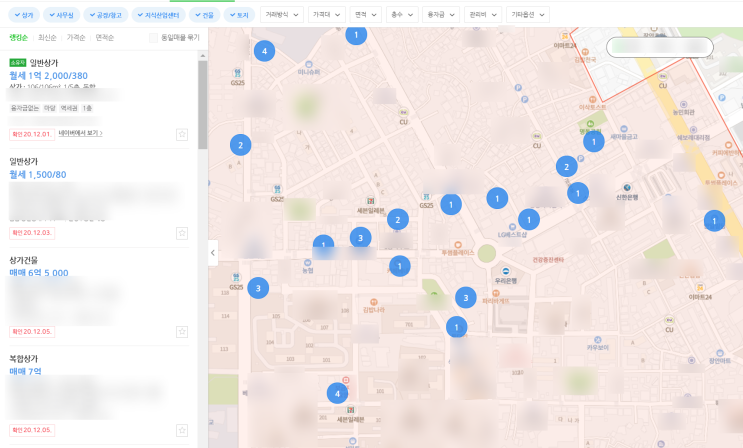Click the 확인 20.12.01. date badge

(32, 134)
